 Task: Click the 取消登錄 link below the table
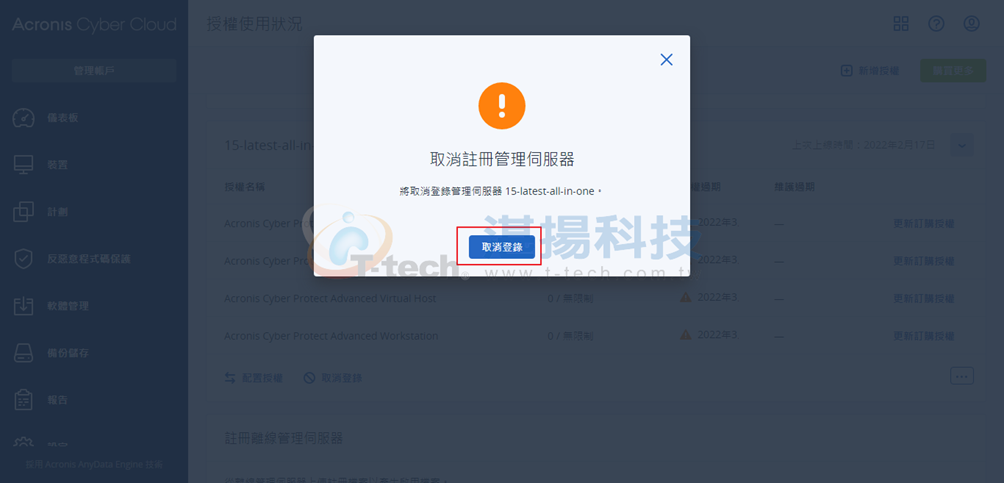pyautogui.click(x=332, y=378)
